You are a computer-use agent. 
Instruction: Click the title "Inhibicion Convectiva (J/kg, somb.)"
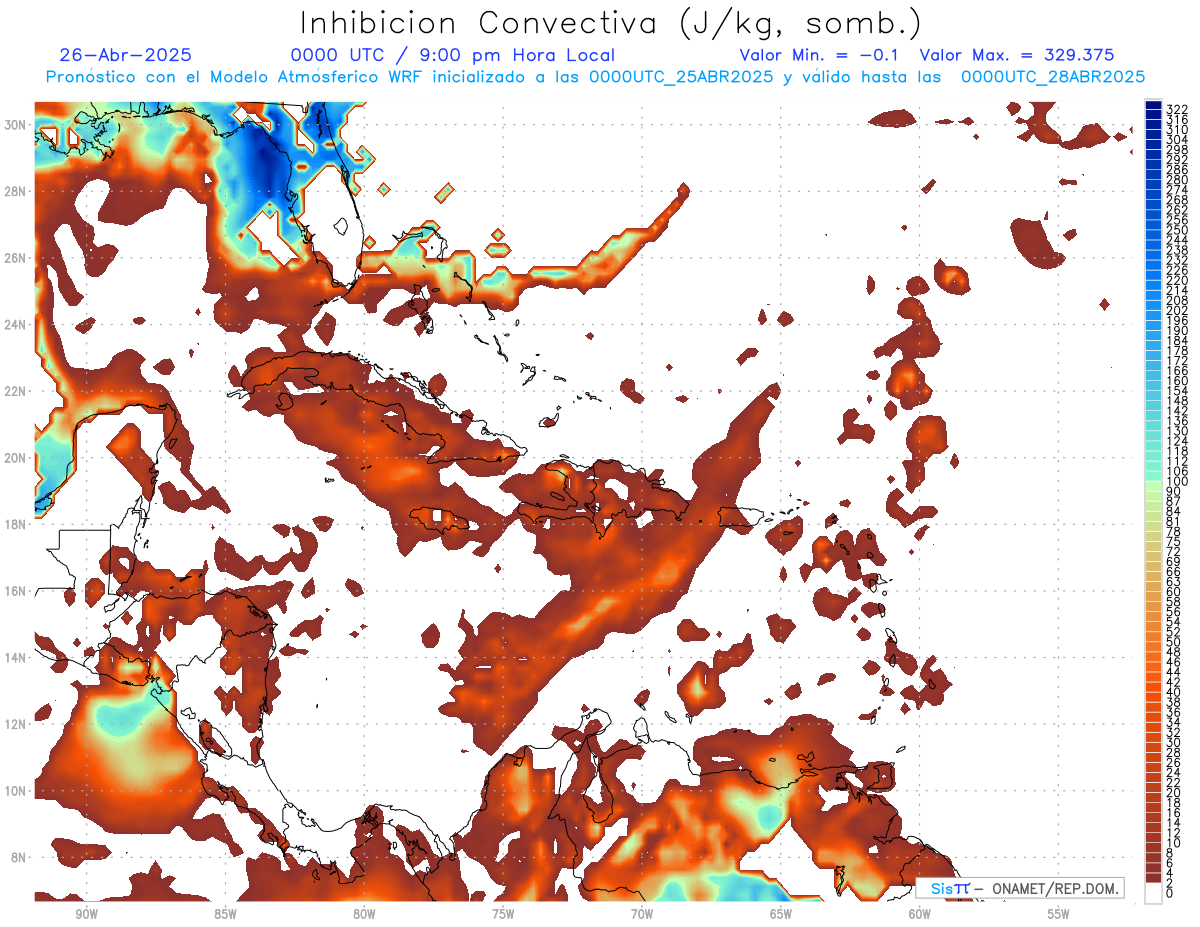pyautogui.click(x=611, y=24)
